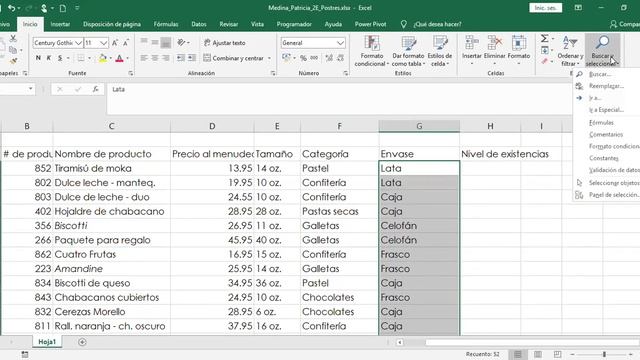Click the ¿Qué desea hacer? search box
Viewport: 640px width, 360px height.
(437, 24)
